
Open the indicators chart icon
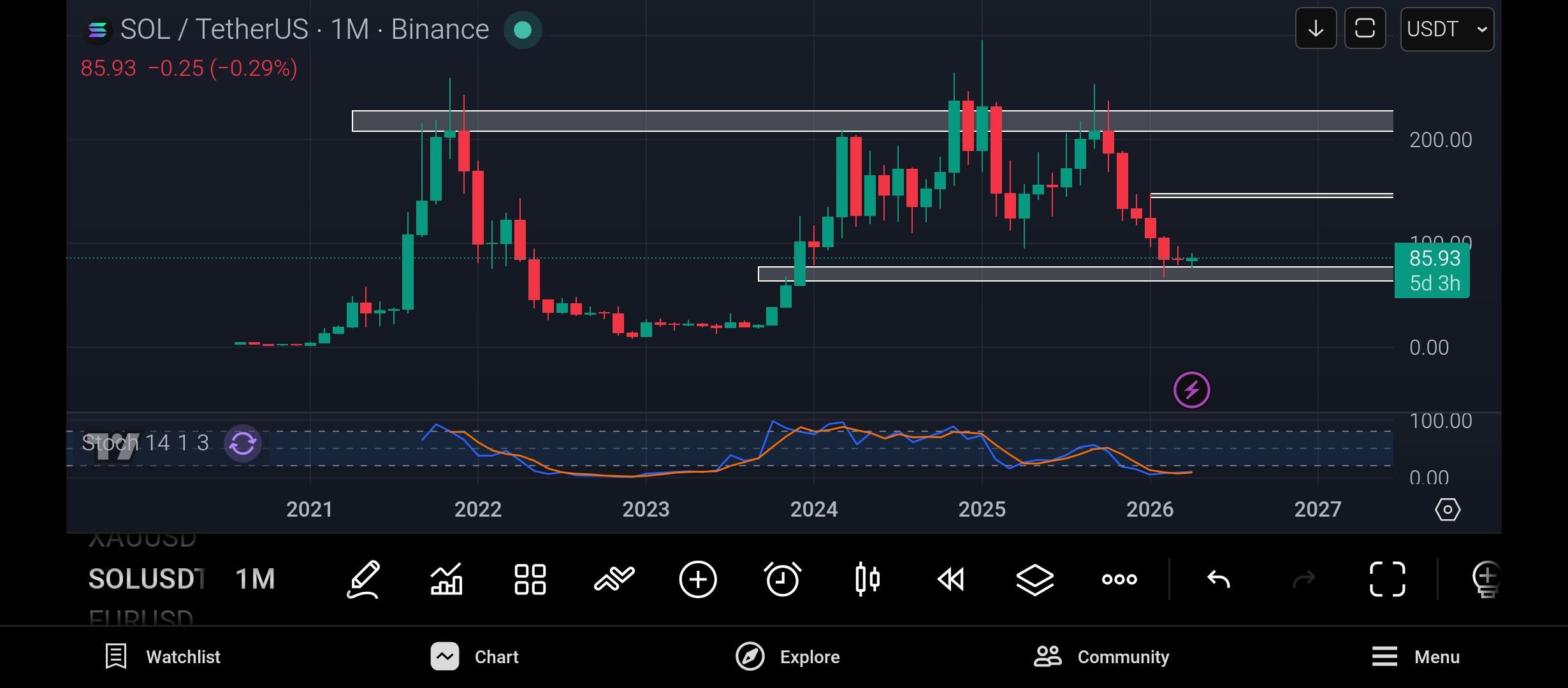(446, 579)
